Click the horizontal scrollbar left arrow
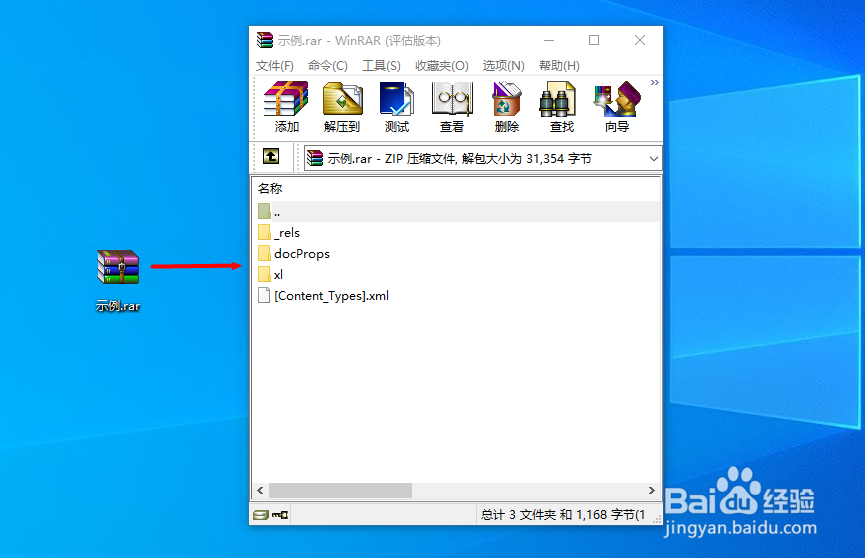This screenshot has width=865, height=558. click(x=260, y=490)
